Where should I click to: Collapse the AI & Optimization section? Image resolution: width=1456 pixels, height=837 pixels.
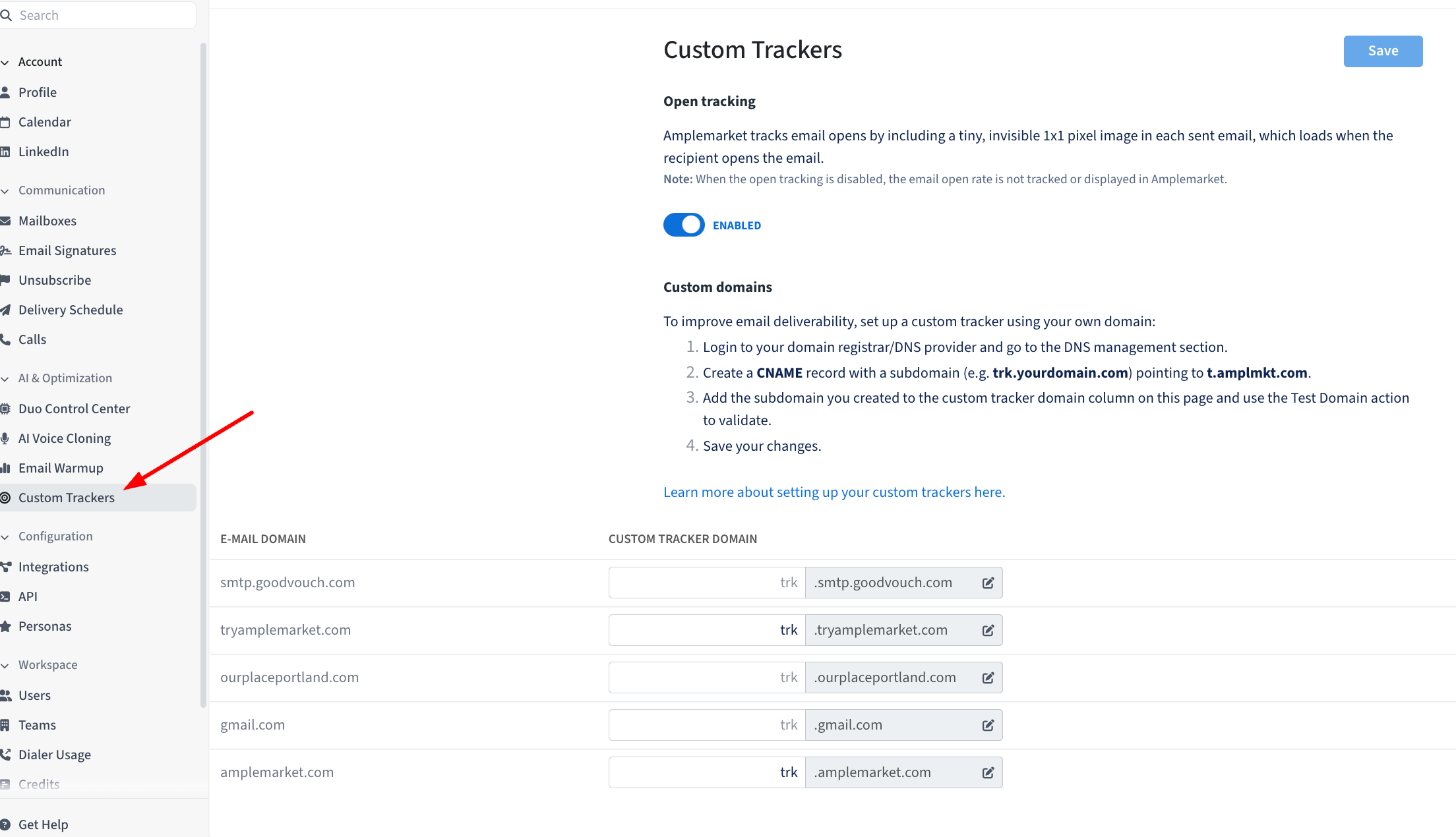[5, 378]
